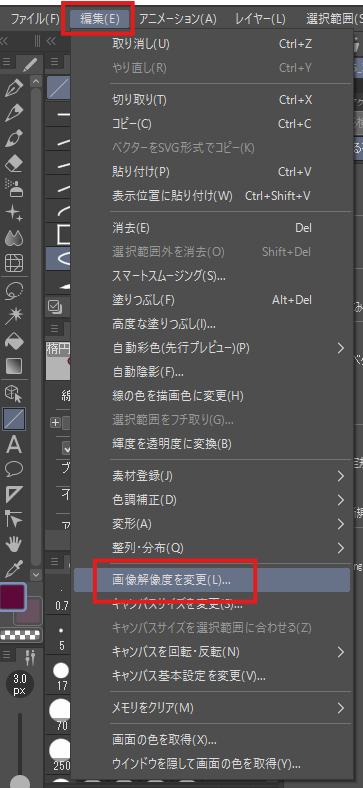Image resolution: width=363 pixels, height=788 pixels.
Task: Choose 画面の色を取得(X)... menu item
Action: pos(212,740)
